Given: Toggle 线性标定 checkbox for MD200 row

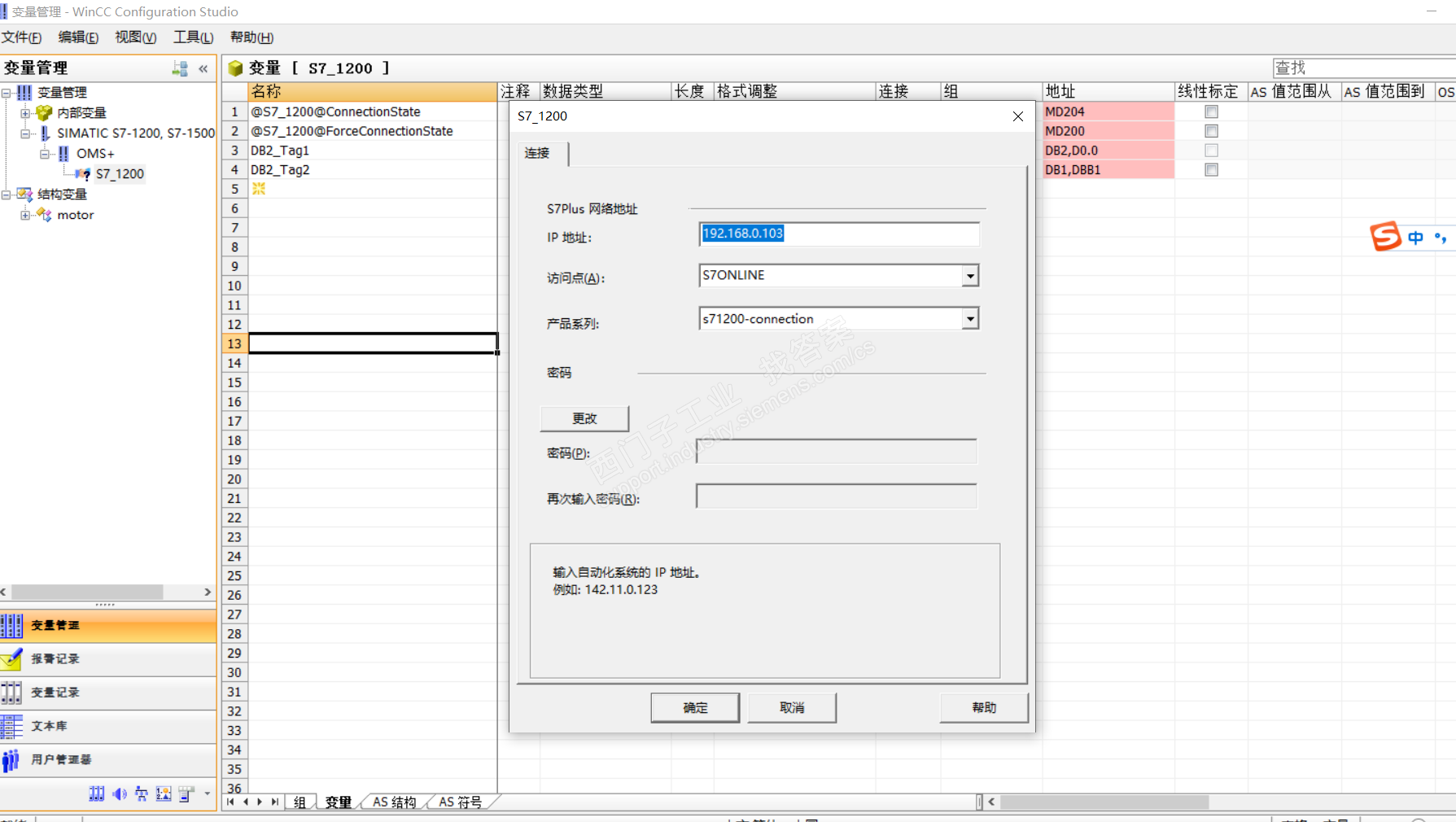Looking at the screenshot, I should pyautogui.click(x=1212, y=132).
